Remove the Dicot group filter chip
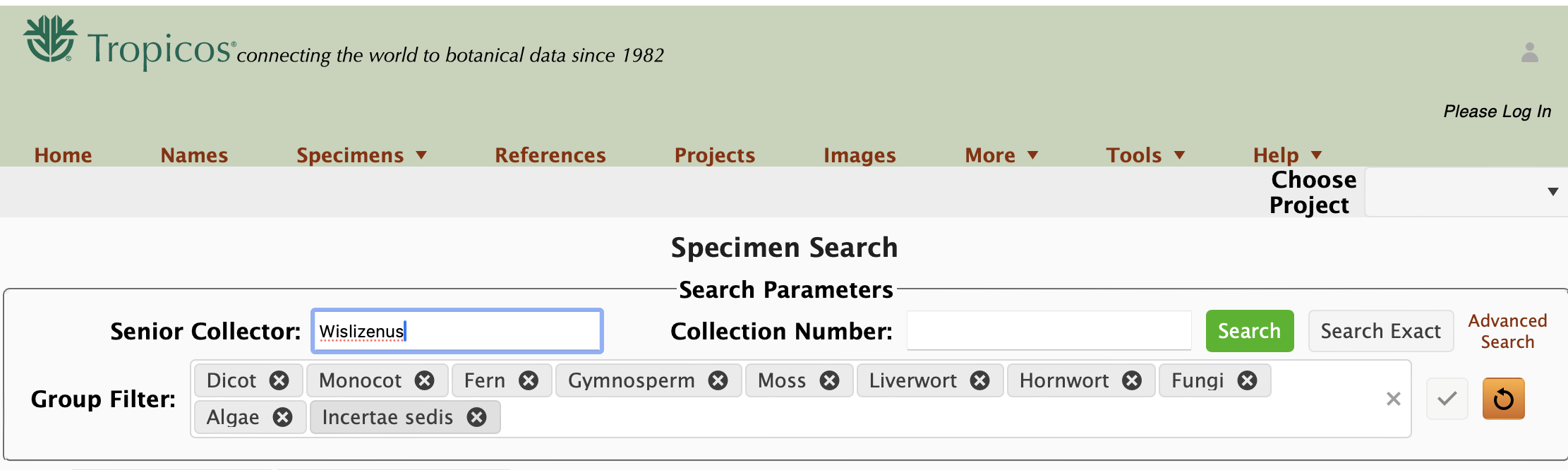This screenshot has height=470, width=1568. click(279, 380)
